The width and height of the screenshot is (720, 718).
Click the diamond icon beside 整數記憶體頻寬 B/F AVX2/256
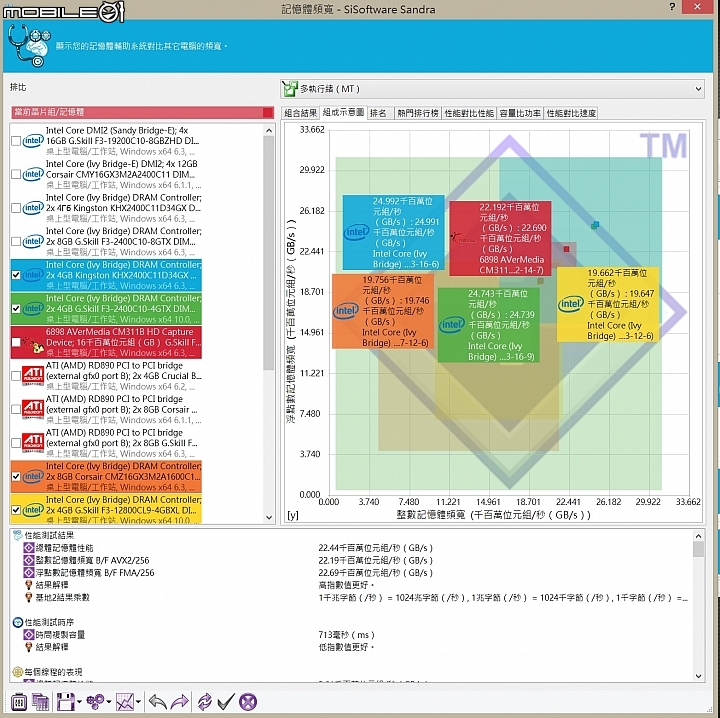tap(29, 560)
